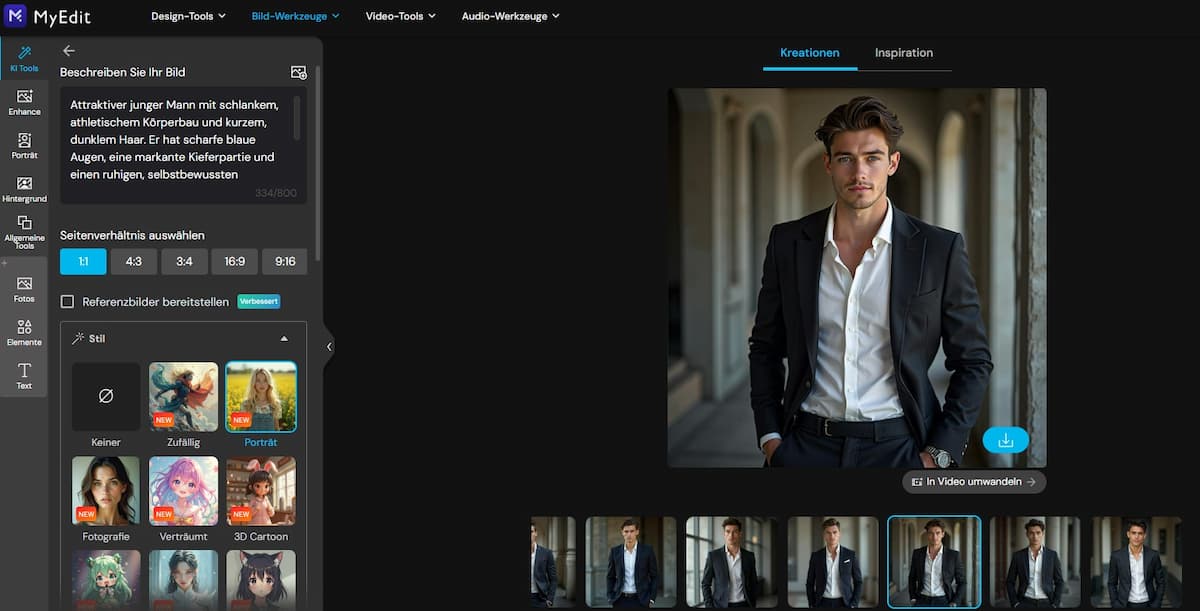Download the image using the blue download icon
The width and height of the screenshot is (1200, 611).
click(1006, 440)
